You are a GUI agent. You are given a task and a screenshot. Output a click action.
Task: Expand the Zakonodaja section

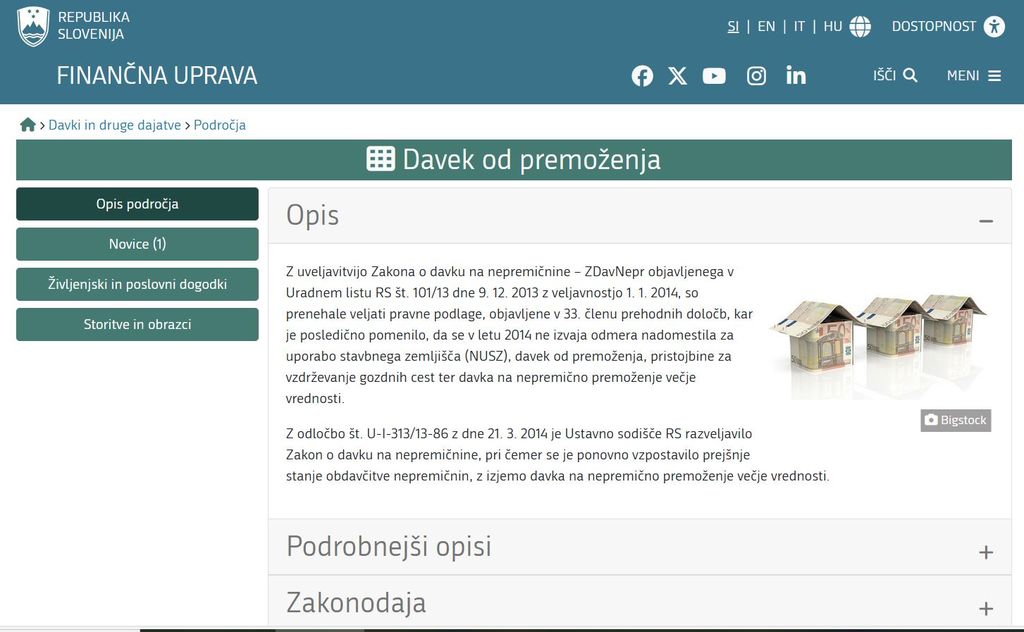(985, 608)
